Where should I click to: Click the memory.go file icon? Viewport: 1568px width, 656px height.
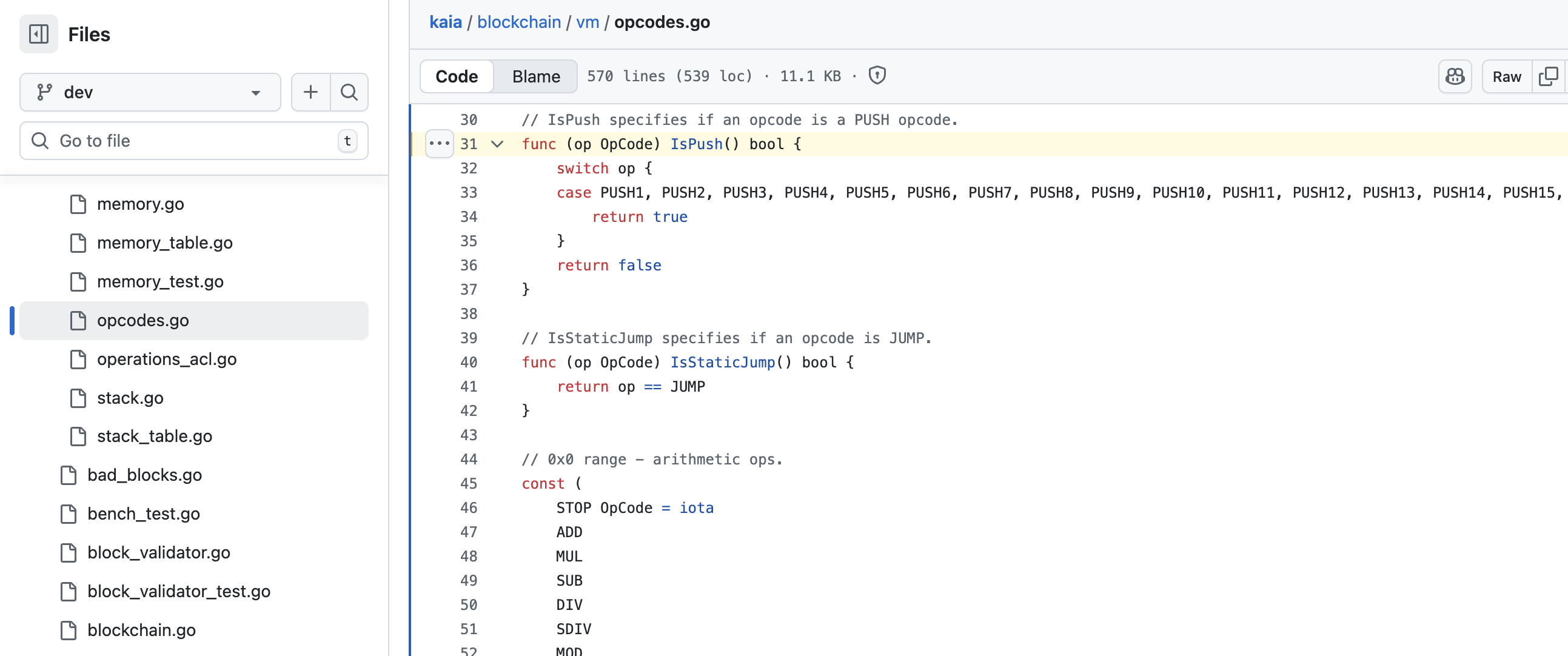[x=78, y=204]
